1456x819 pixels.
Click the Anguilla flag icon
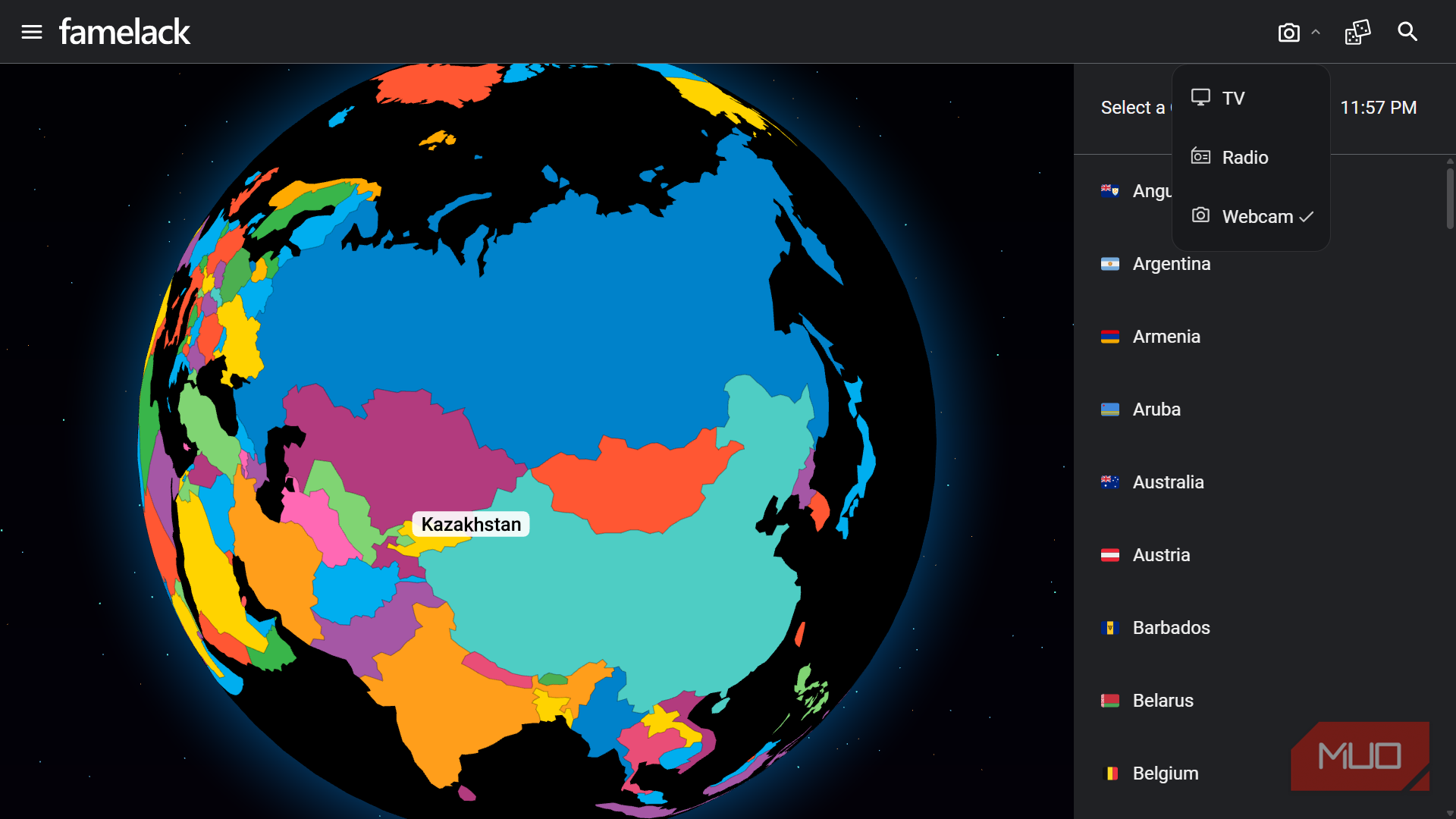1110,191
